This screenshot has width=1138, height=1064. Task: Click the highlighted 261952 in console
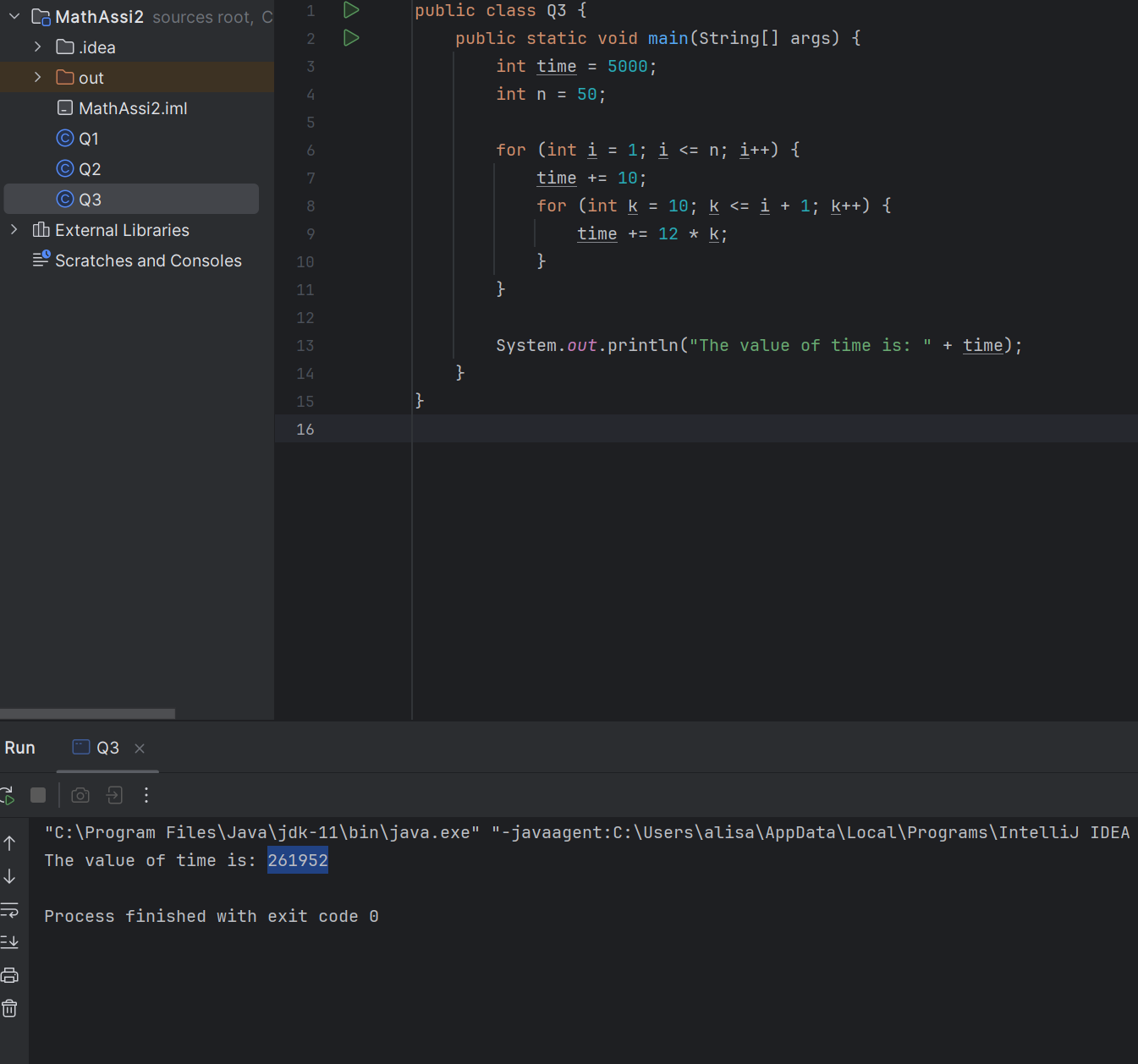pos(298,860)
